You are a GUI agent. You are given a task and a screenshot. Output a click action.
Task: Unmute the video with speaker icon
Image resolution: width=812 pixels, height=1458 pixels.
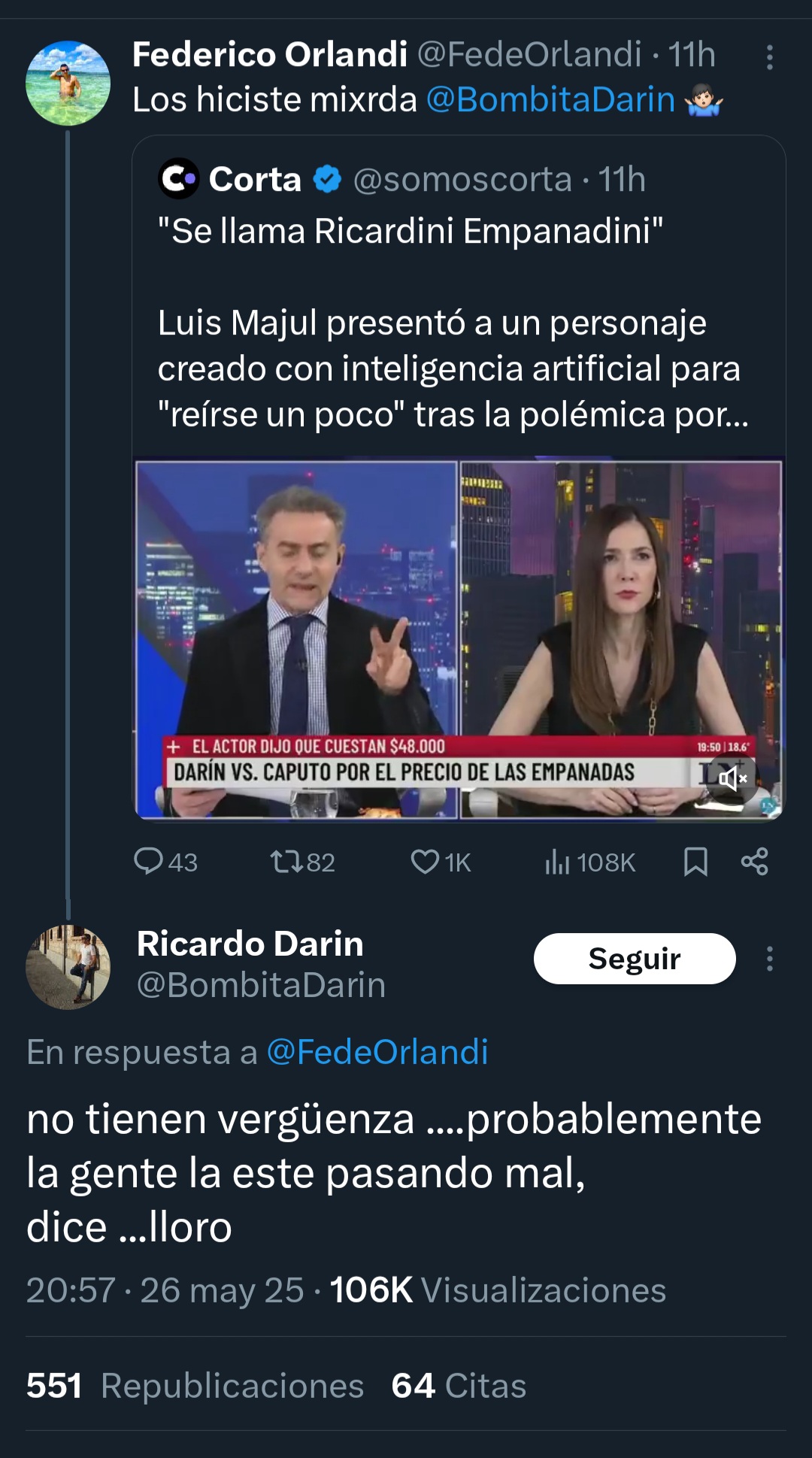click(732, 778)
